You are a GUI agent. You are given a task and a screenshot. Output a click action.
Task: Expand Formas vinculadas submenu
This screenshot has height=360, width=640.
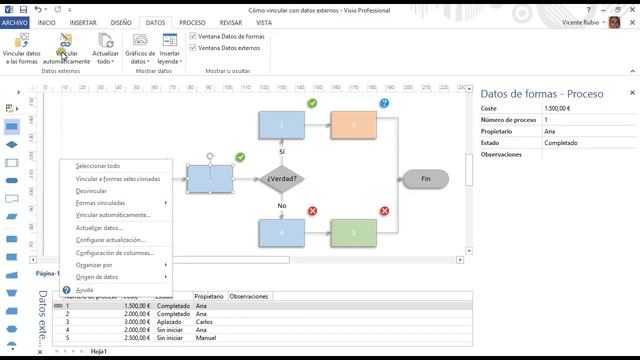tap(116, 203)
